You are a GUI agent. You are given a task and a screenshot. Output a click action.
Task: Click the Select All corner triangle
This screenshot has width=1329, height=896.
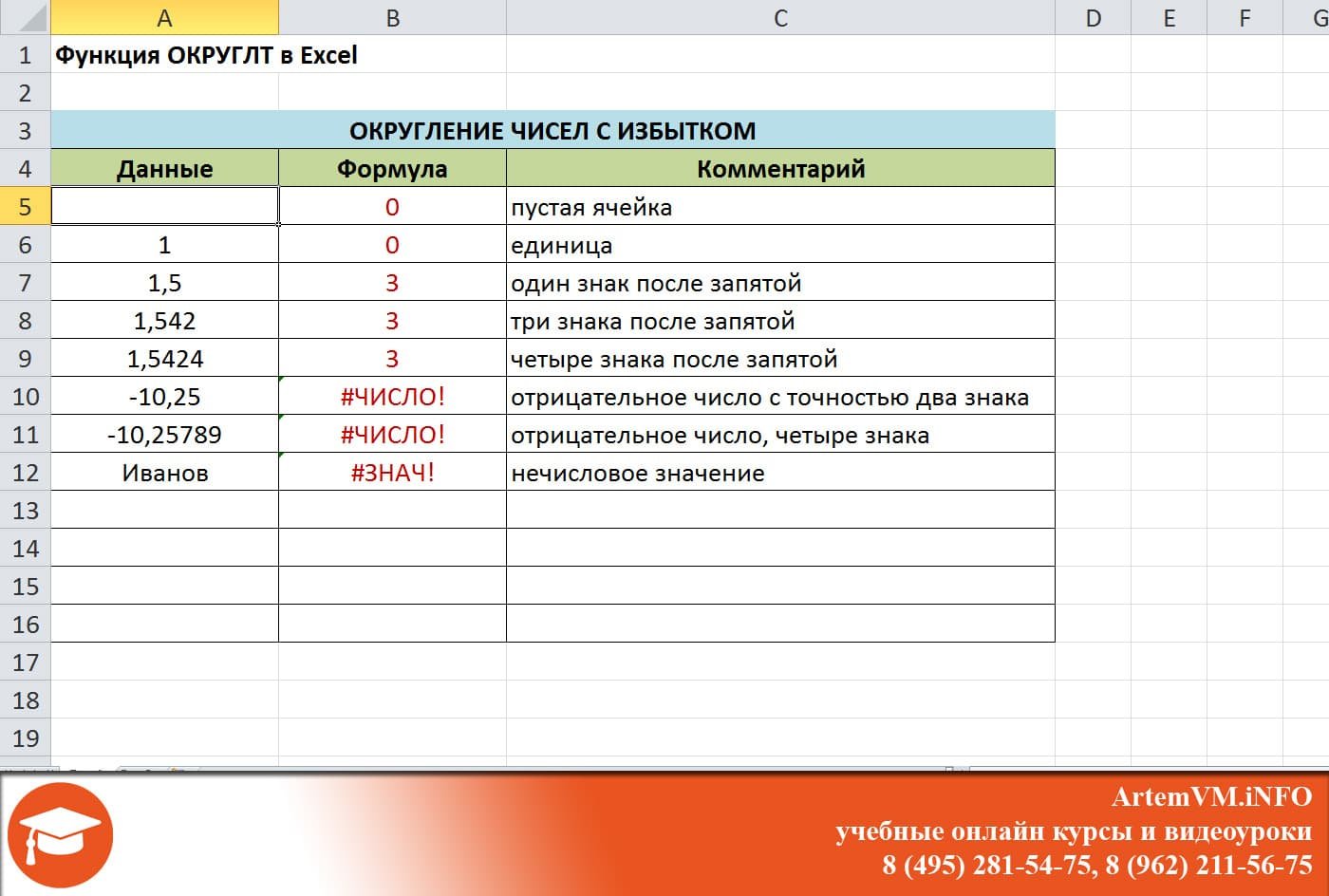[x=25, y=17]
